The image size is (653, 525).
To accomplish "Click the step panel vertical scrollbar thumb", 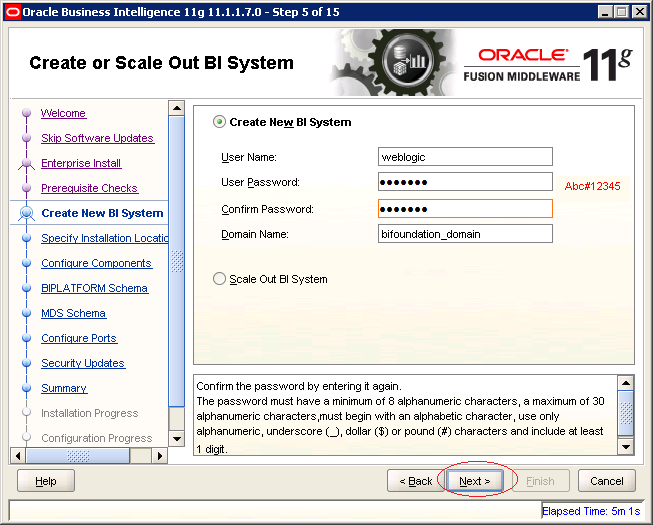I will (x=177, y=261).
